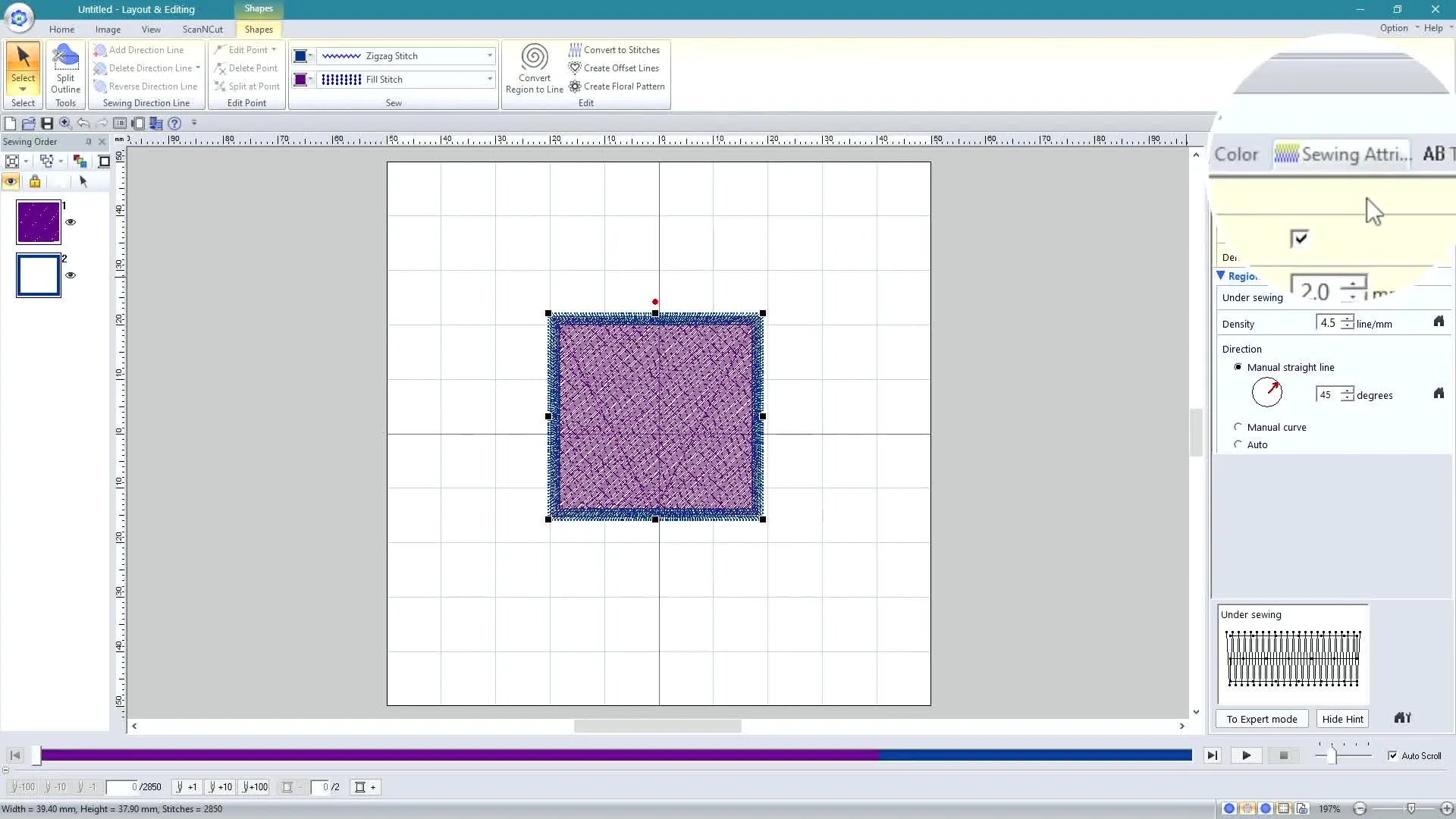1456x819 pixels.
Task: Expand Delete Direction Line dropdown arrow
Action: tap(198, 68)
